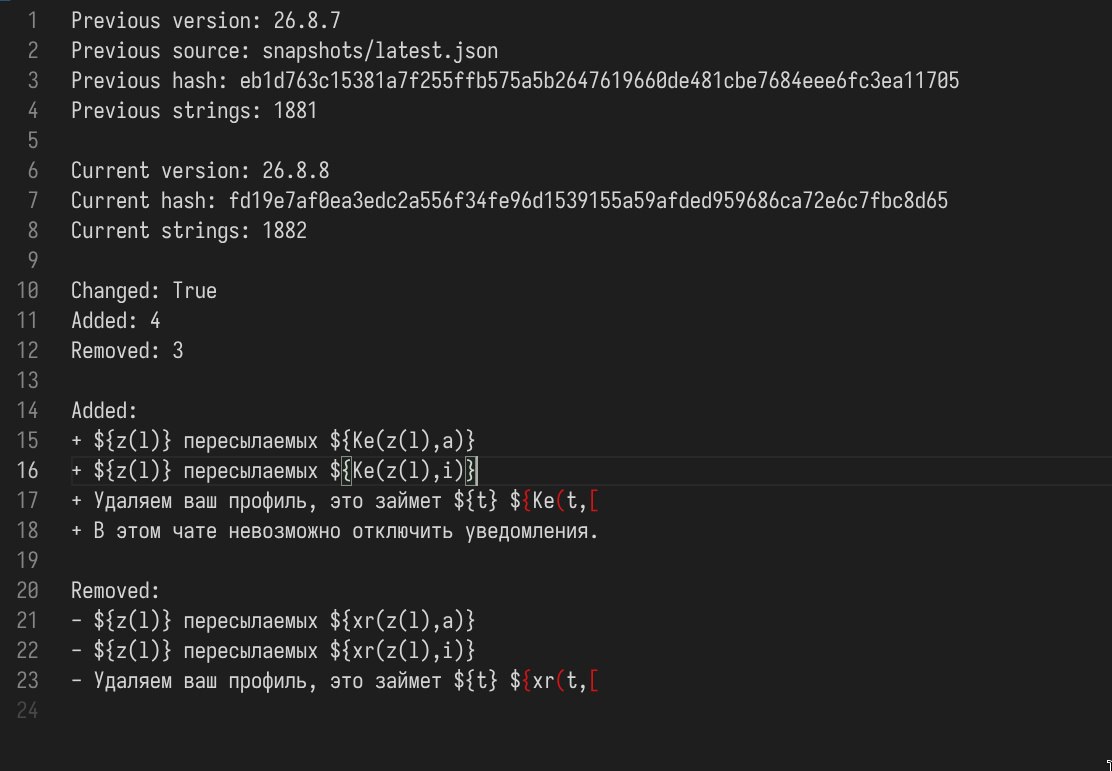This screenshot has width=1112, height=771.
Task: Click on the Added: 4 line
Action: click(x=116, y=321)
